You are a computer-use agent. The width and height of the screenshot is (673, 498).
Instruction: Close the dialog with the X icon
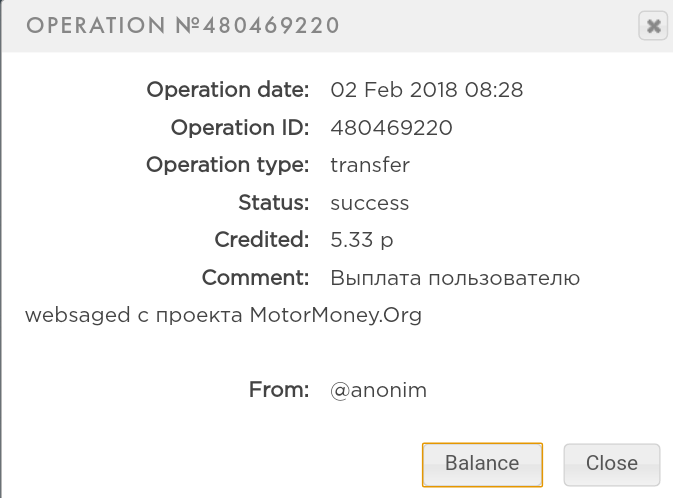(653, 27)
